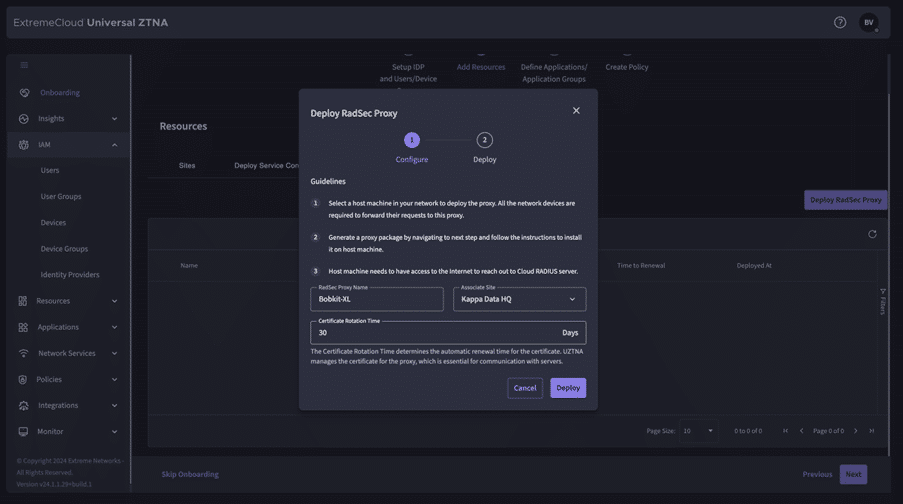Click the Previous onboarding button
Viewport: 903px width, 504px height.
click(817, 475)
